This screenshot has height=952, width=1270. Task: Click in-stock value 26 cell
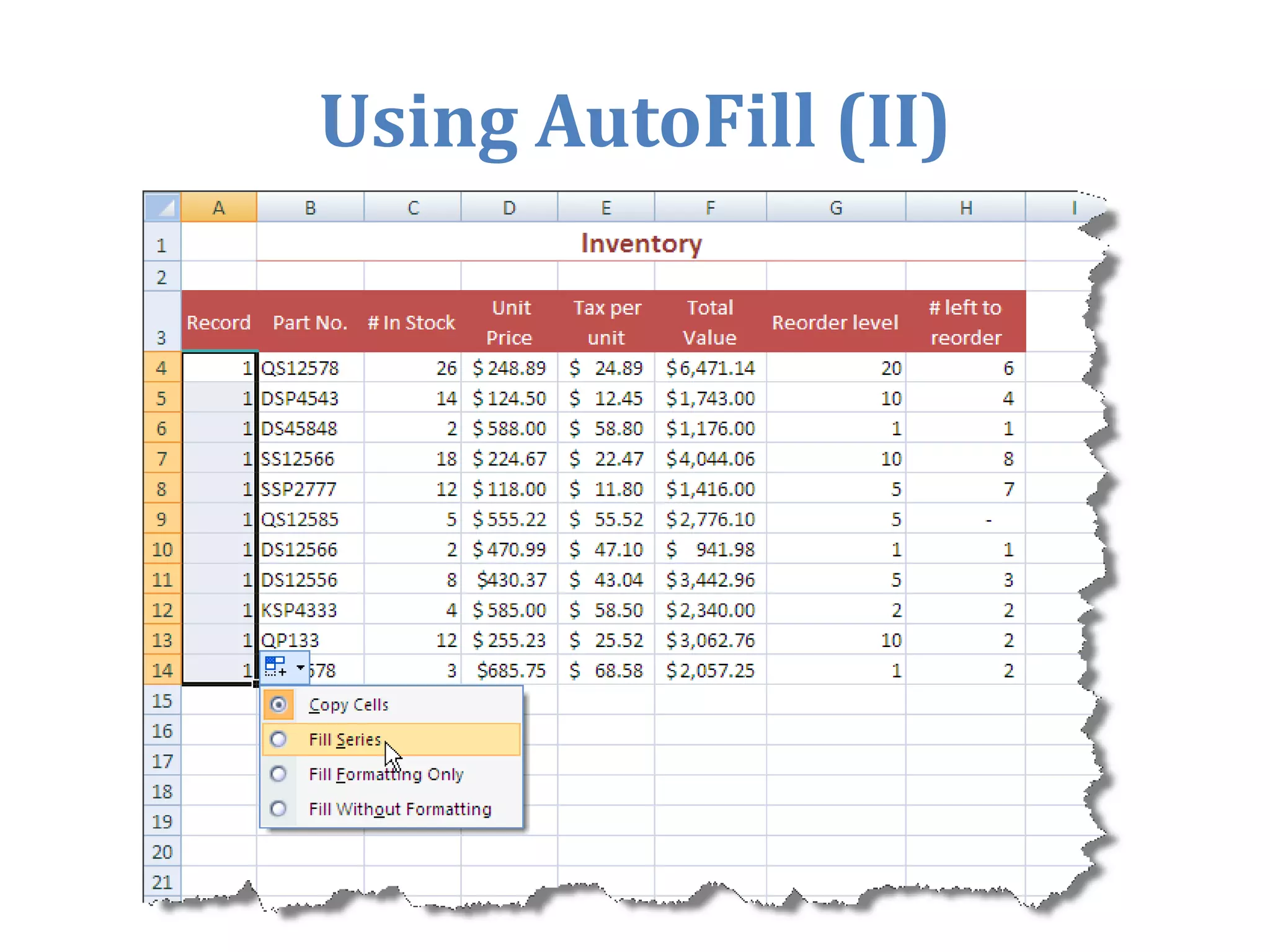click(413, 368)
